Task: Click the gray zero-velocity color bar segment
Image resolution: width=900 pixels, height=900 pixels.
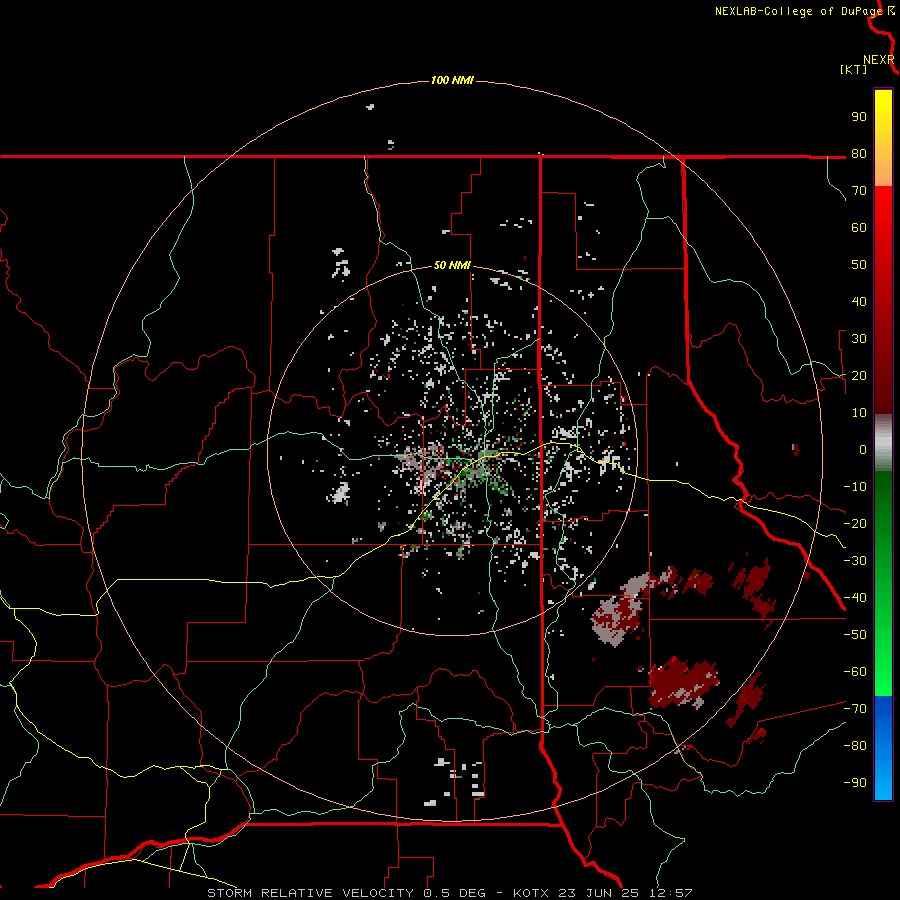Action: 883,443
